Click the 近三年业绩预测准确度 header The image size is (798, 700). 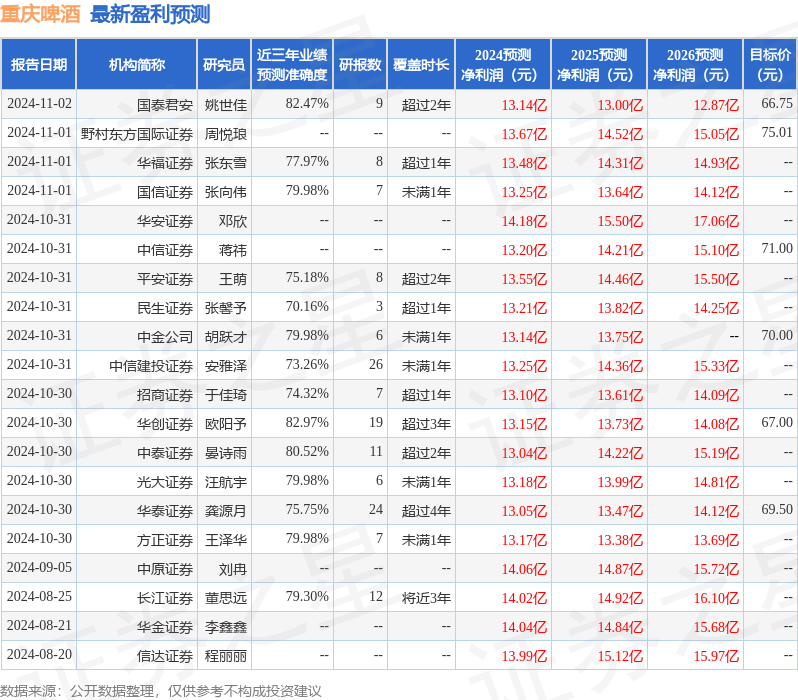point(292,65)
